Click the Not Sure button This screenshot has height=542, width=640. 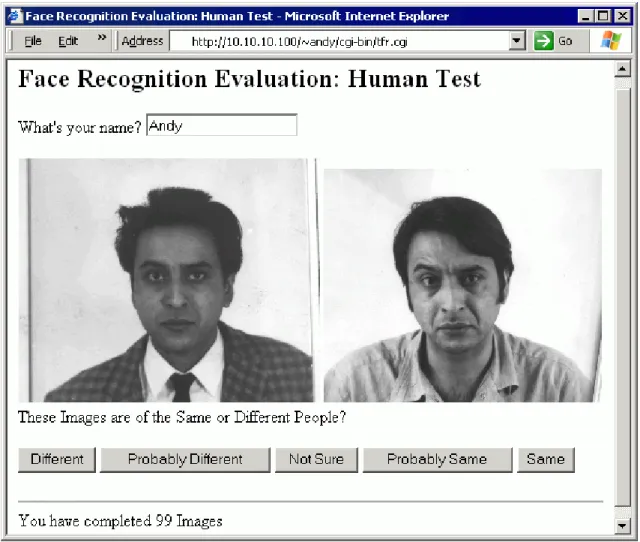[x=316, y=460]
